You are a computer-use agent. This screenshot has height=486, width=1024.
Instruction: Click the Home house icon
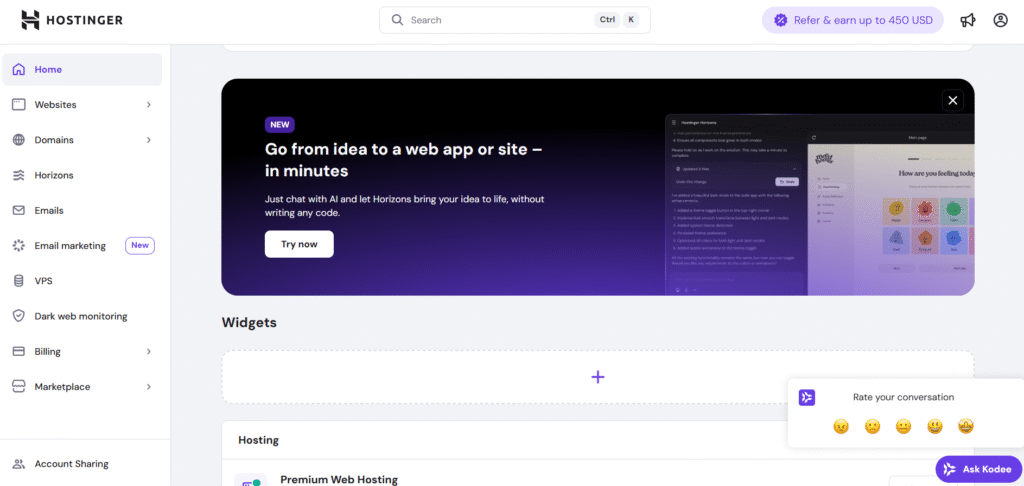[x=19, y=69]
